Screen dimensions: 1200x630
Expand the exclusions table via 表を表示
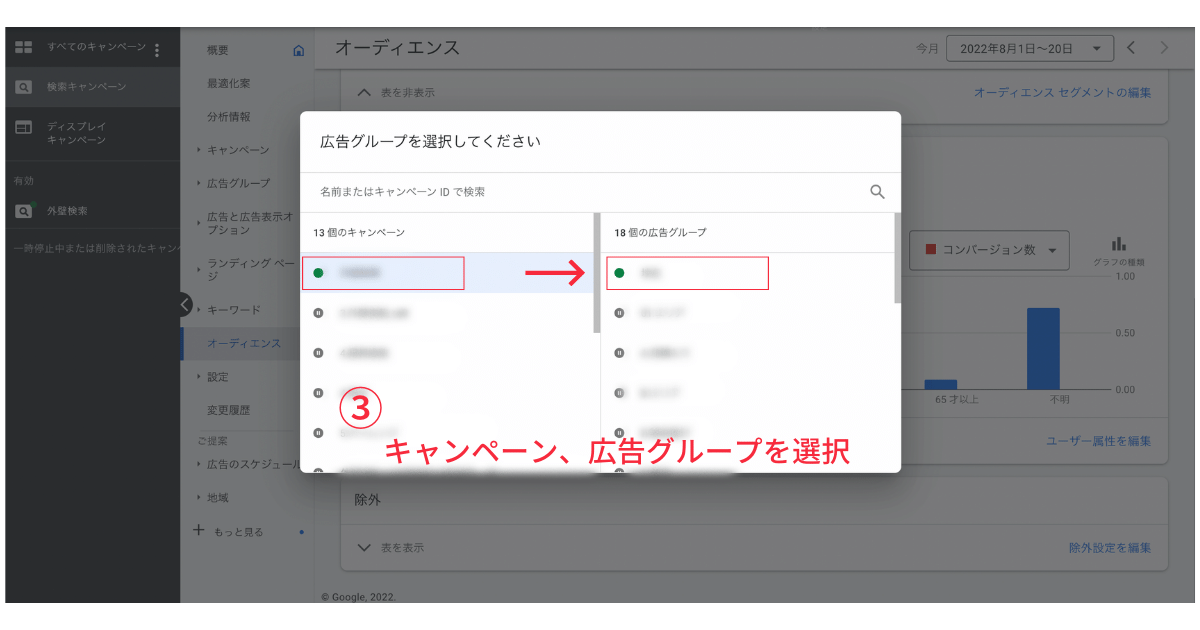click(x=391, y=548)
